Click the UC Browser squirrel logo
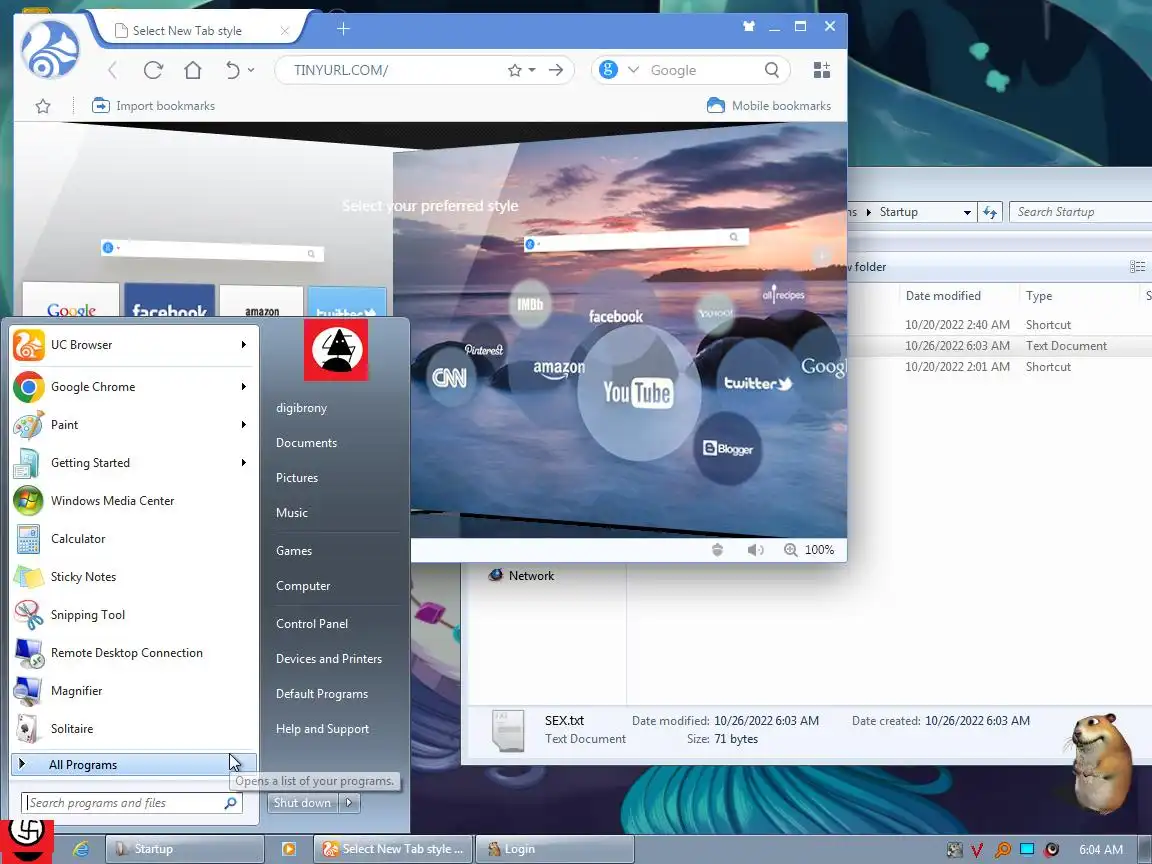This screenshot has height=864, width=1152. pyautogui.click(x=50, y=50)
